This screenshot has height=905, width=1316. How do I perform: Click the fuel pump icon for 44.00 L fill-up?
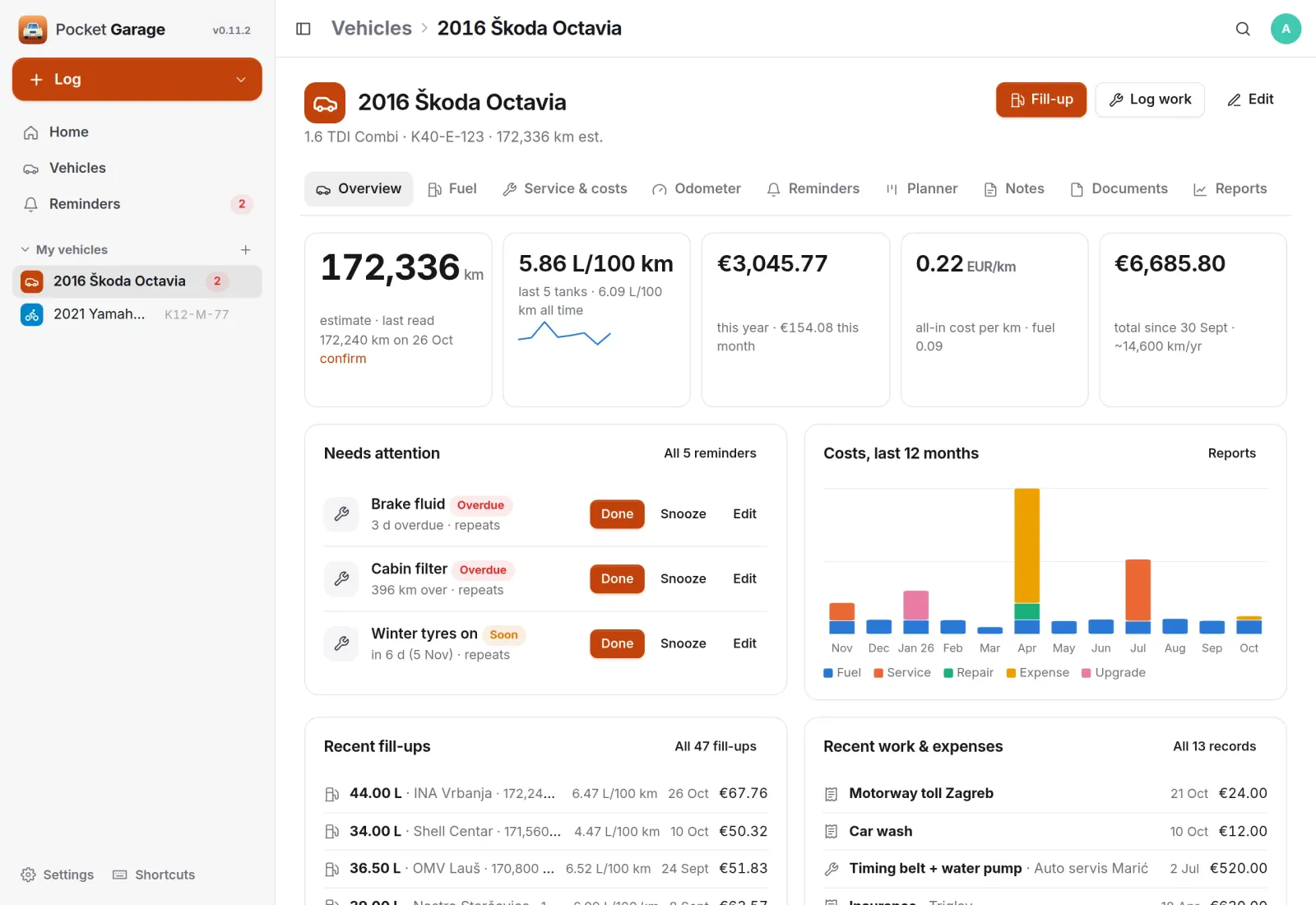[x=331, y=794]
